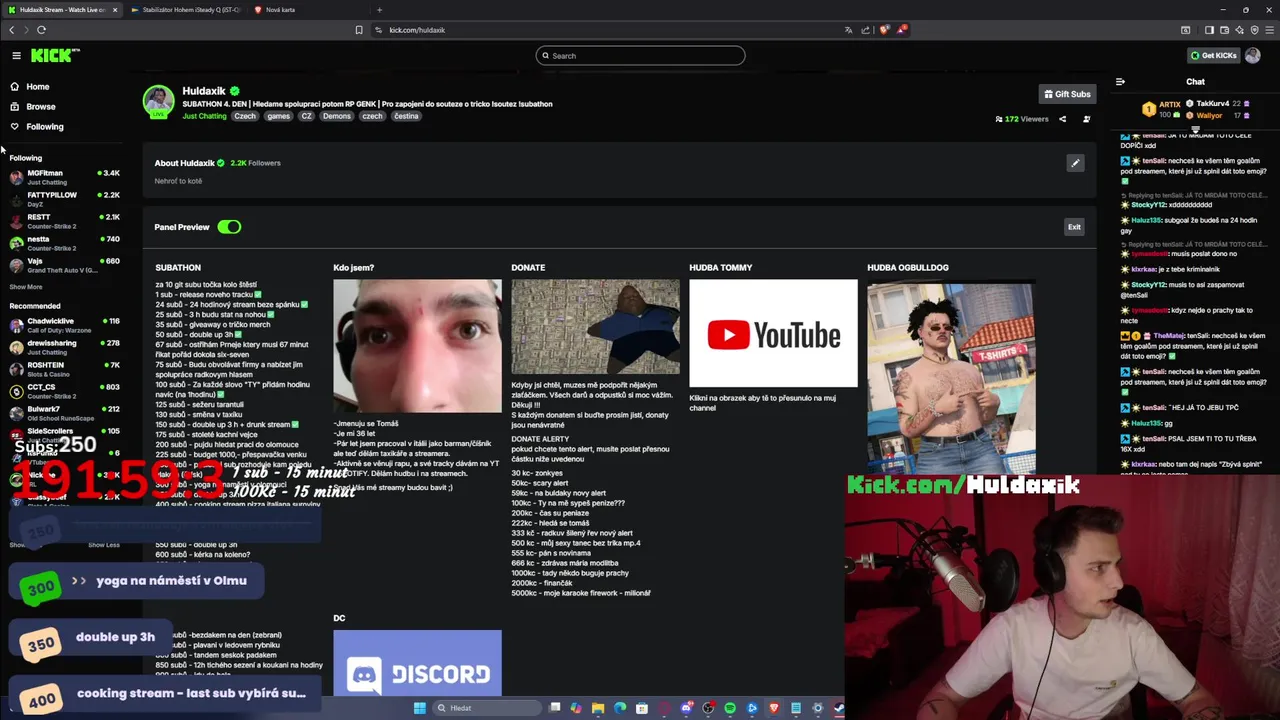Open the Just Chatting category link
Image resolution: width=1280 pixels, height=720 pixels.
[x=204, y=116]
